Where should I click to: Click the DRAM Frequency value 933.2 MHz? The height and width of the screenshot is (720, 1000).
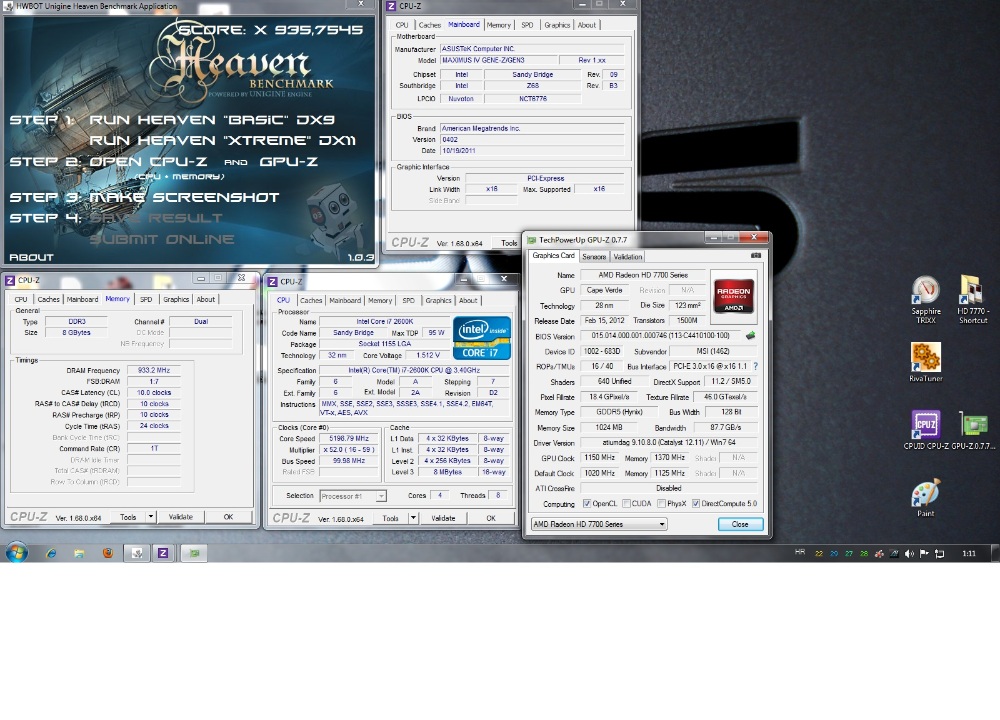[154, 370]
